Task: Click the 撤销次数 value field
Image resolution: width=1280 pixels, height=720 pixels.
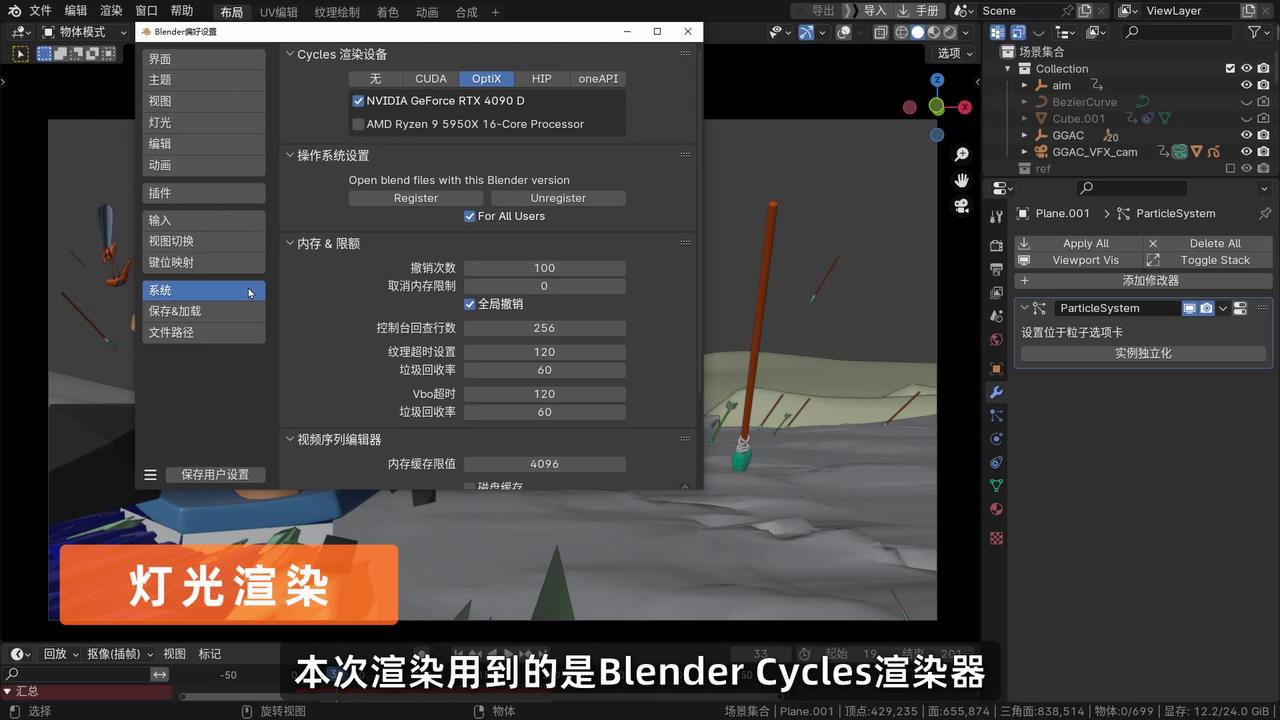Action: [x=544, y=268]
